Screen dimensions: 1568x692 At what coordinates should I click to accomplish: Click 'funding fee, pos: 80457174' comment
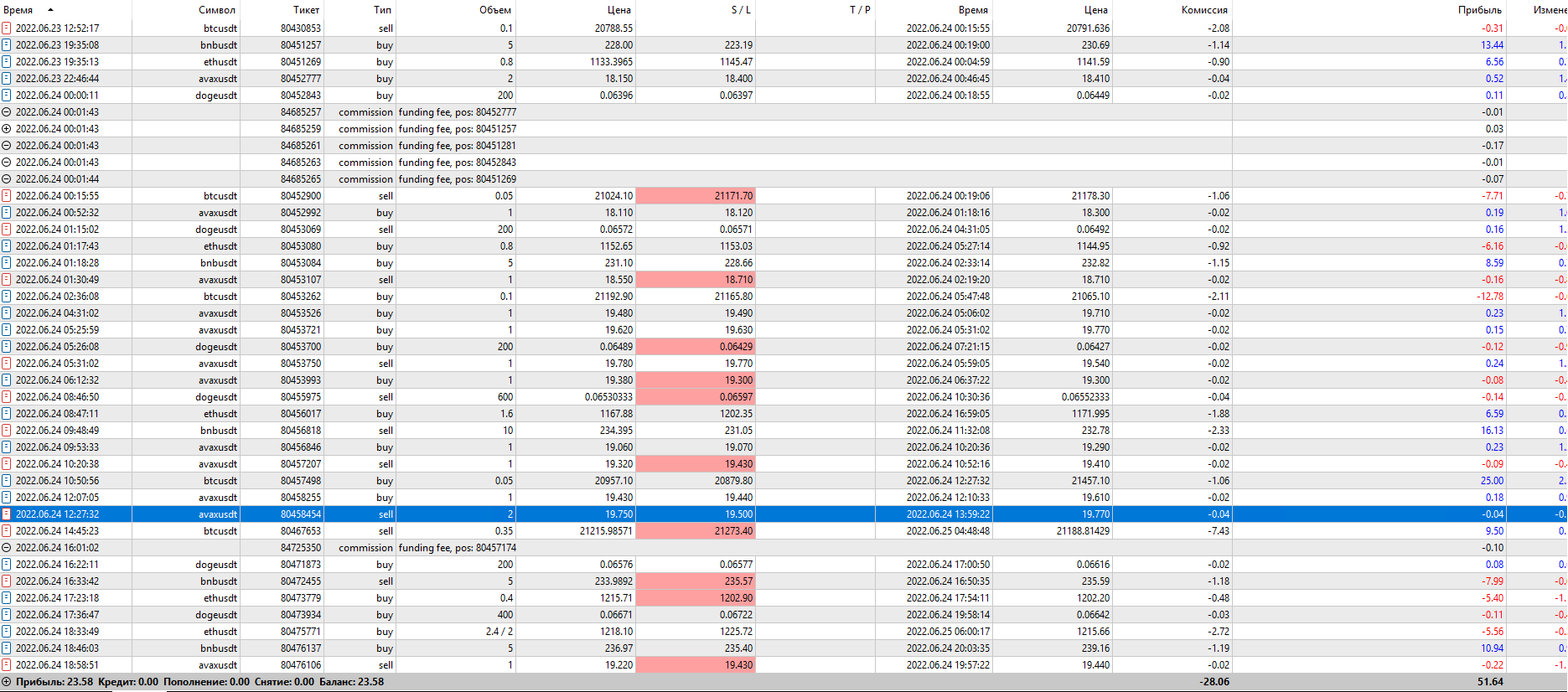pyautogui.click(x=457, y=547)
